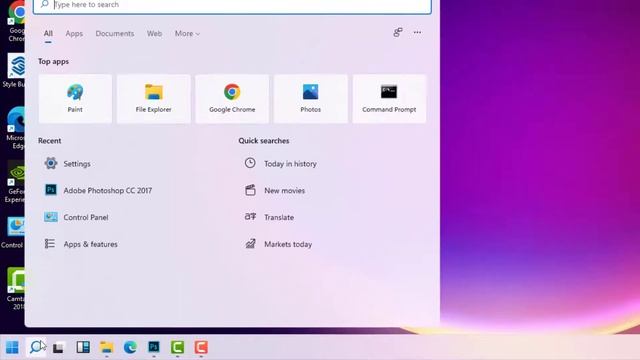Screen dimensions: 640x360
Task: Open orange Camtasia recorder taskbar icon
Action: pos(201,347)
